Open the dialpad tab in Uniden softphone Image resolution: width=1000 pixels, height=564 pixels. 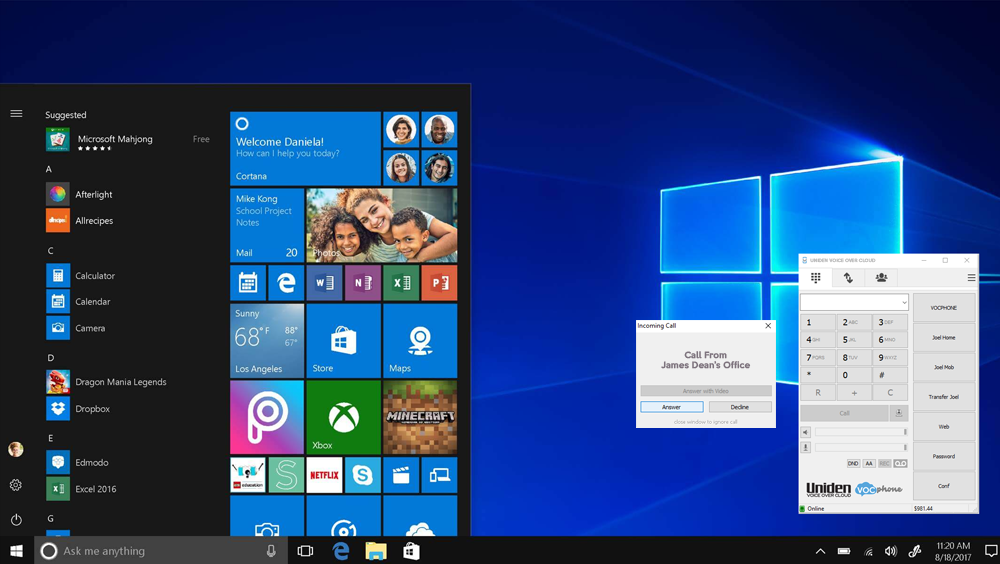click(816, 278)
